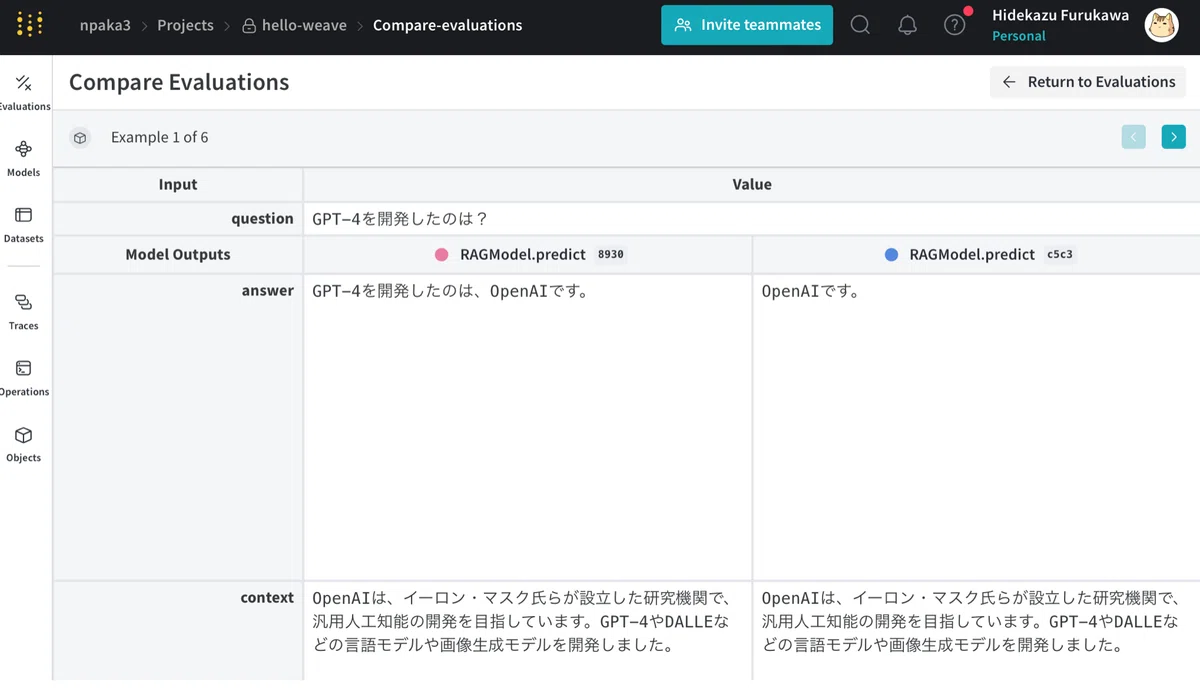
Task: Click the Value column header
Action: click(x=752, y=185)
